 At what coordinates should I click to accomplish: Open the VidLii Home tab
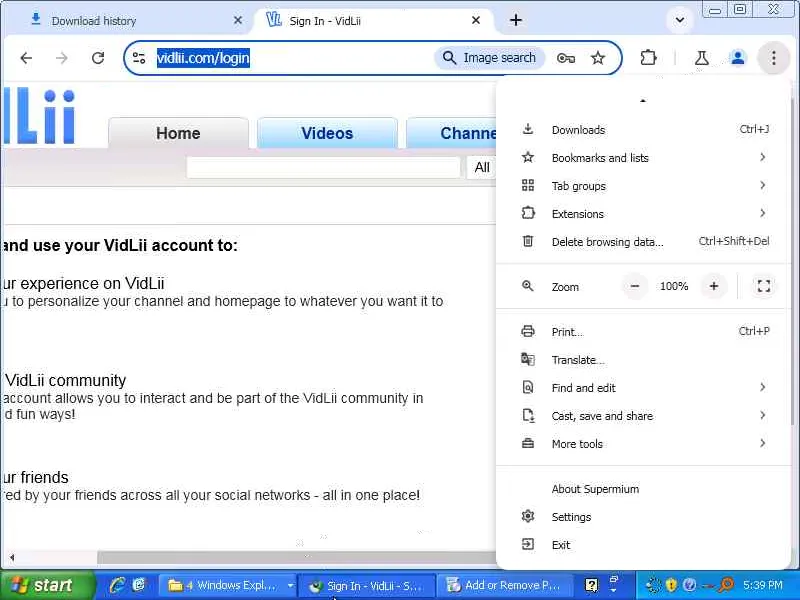pos(178,133)
